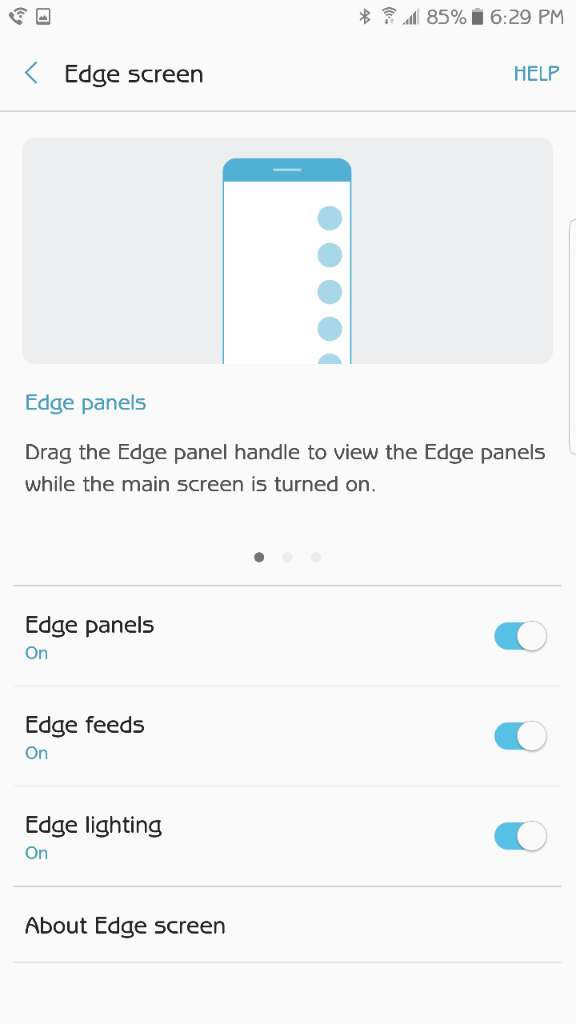Image resolution: width=576 pixels, height=1024 pixels.
Task: Tap the Bluetooth status icon
Action: click(365, 17)
